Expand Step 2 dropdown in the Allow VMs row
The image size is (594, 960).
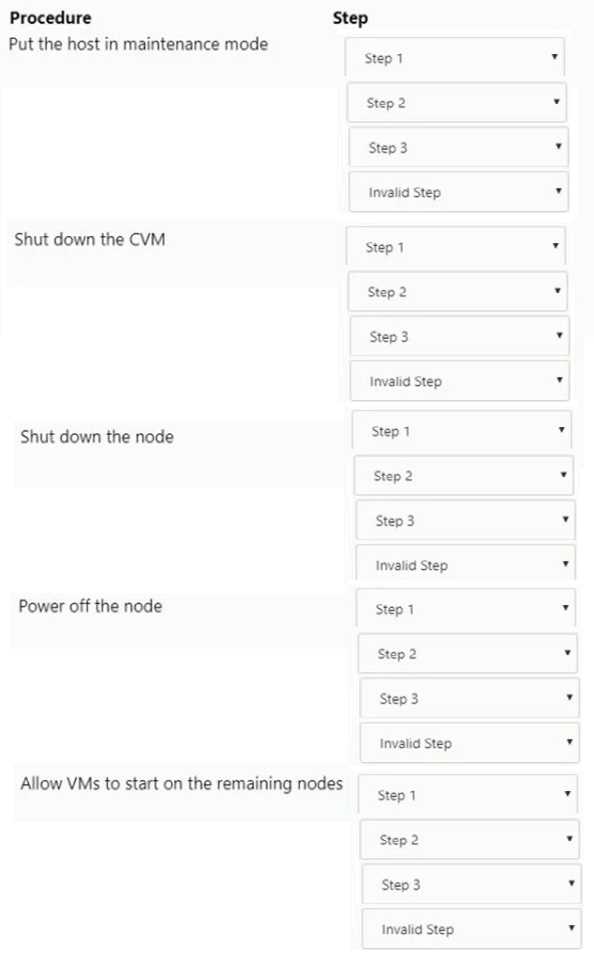pos(467,840)
